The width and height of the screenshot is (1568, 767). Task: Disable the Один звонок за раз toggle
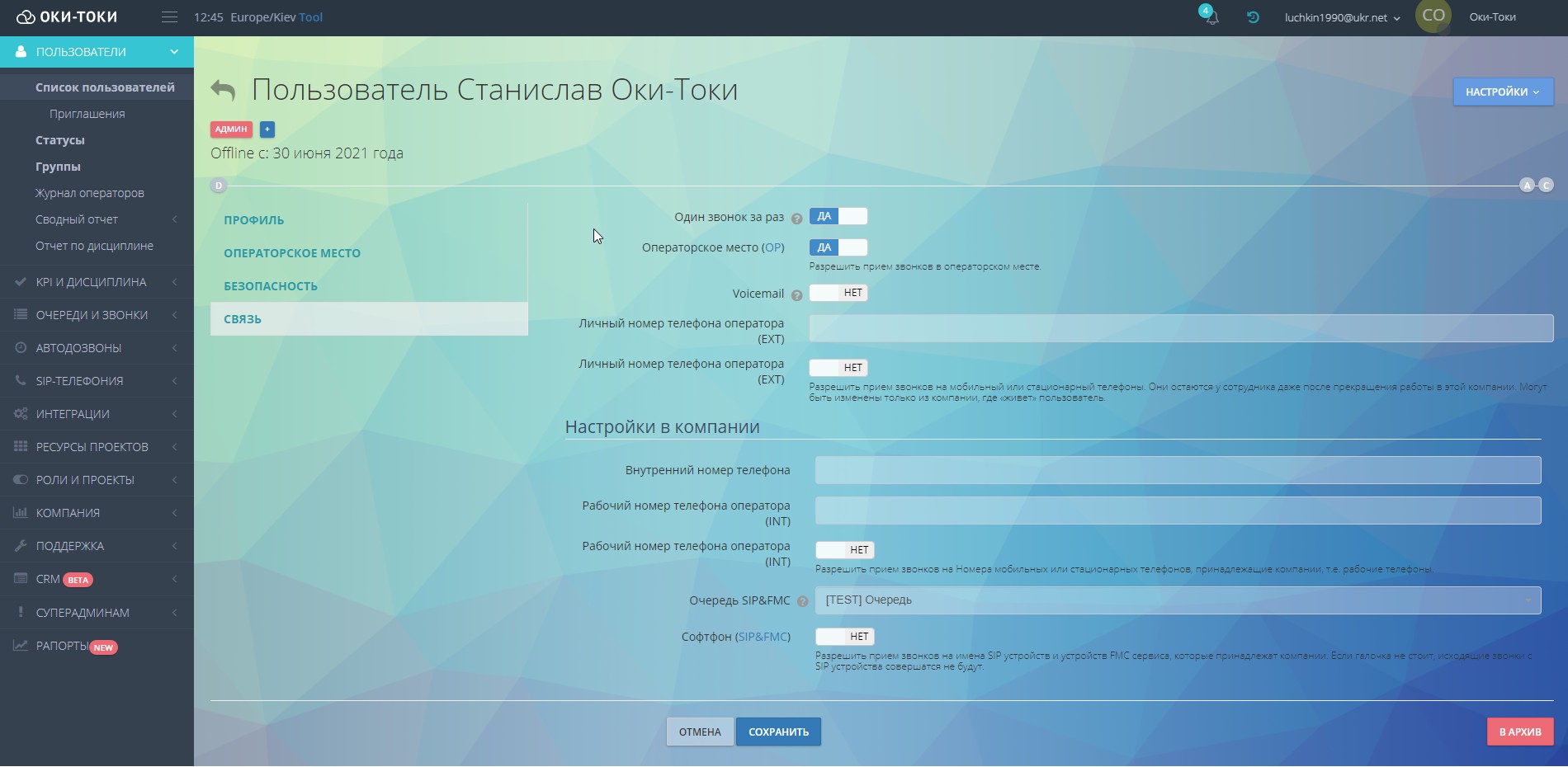tap(838, 217)
